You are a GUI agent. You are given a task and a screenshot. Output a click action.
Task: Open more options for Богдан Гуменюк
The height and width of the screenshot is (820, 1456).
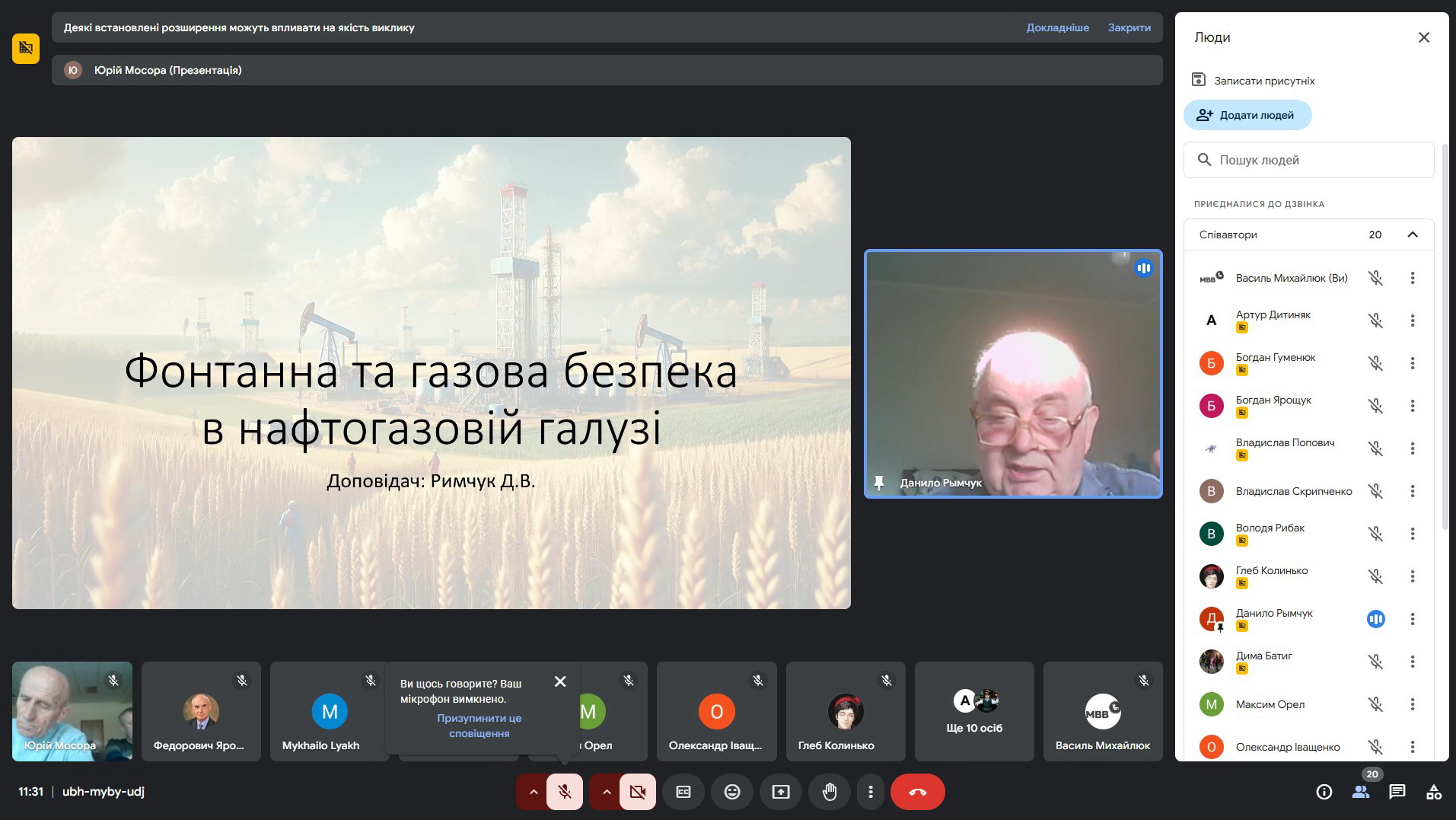tap(1412, 363)
